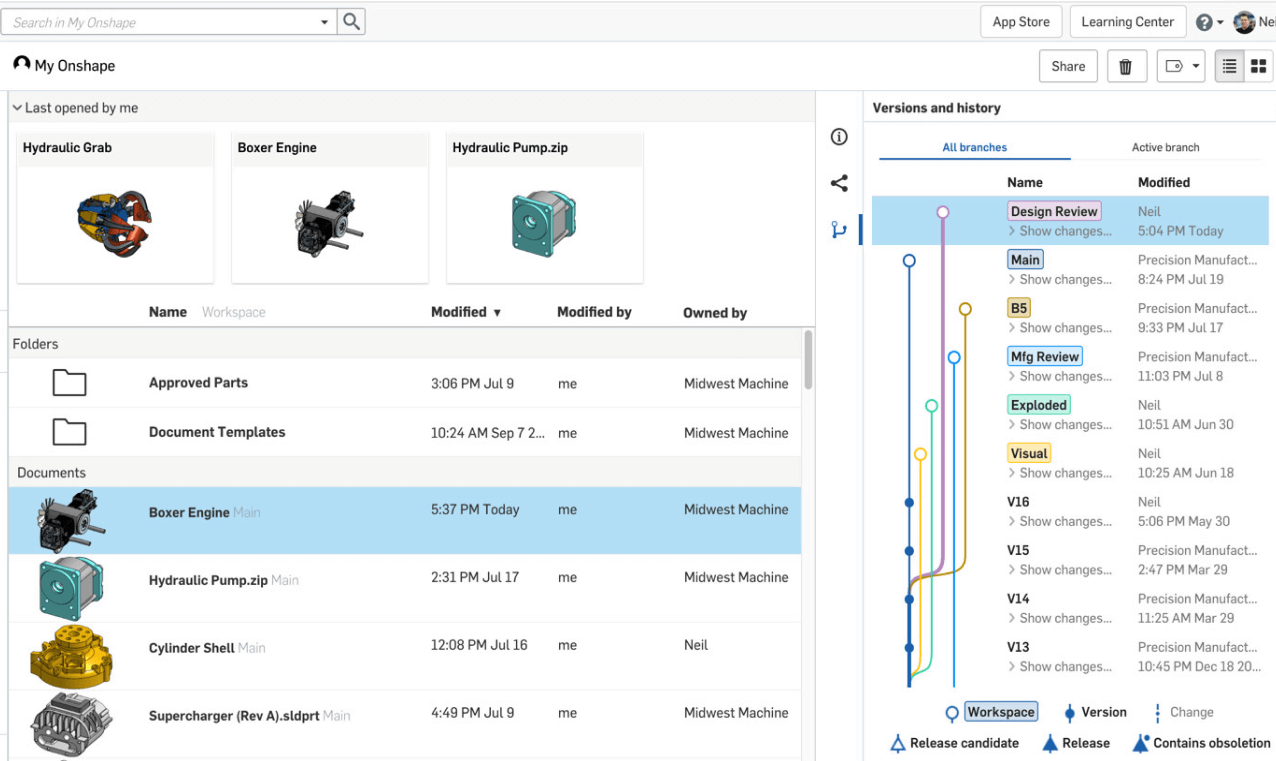Open the details info panel

(838, 137)
